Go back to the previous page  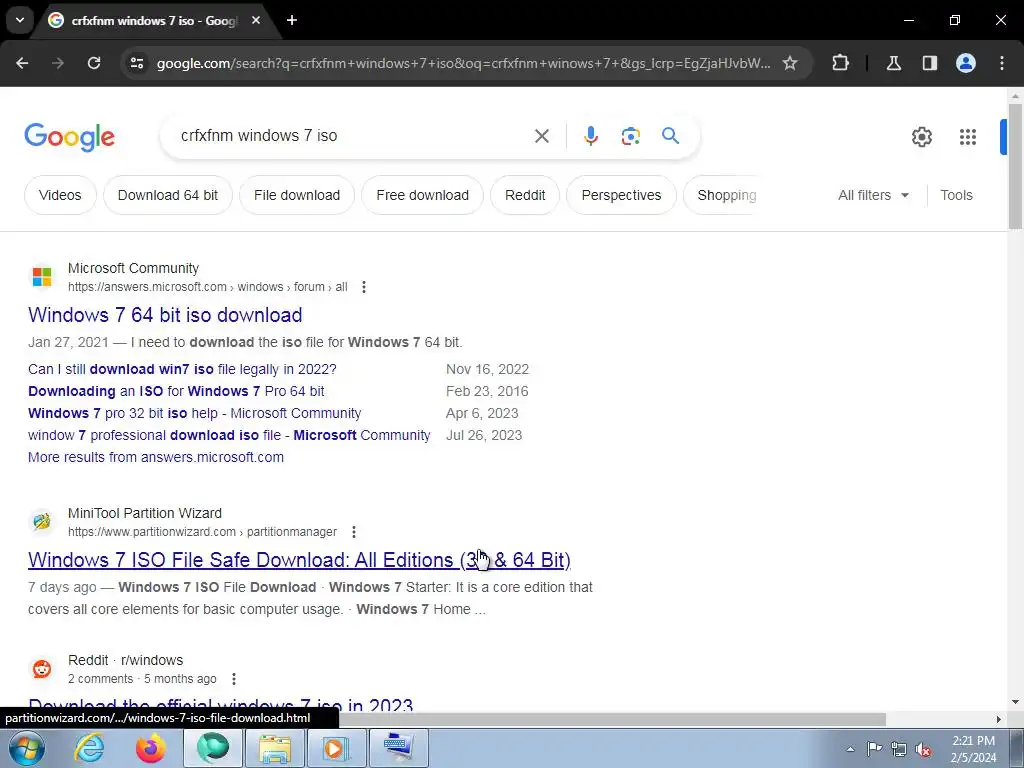point(22,63)
